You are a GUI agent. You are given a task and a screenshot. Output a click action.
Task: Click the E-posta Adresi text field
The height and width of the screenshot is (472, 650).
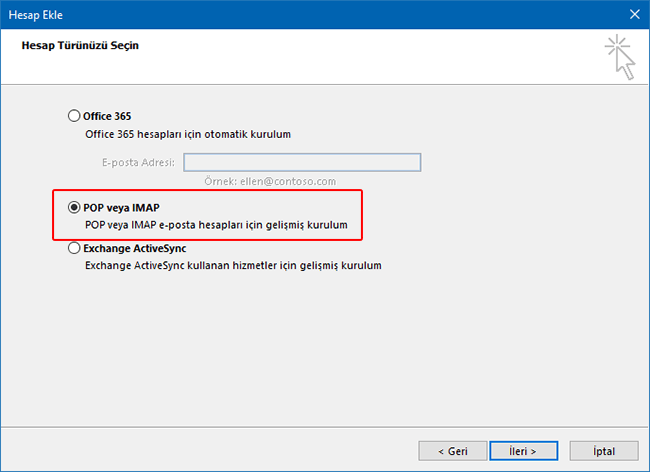pyautogui.click(x=302, y=163)
